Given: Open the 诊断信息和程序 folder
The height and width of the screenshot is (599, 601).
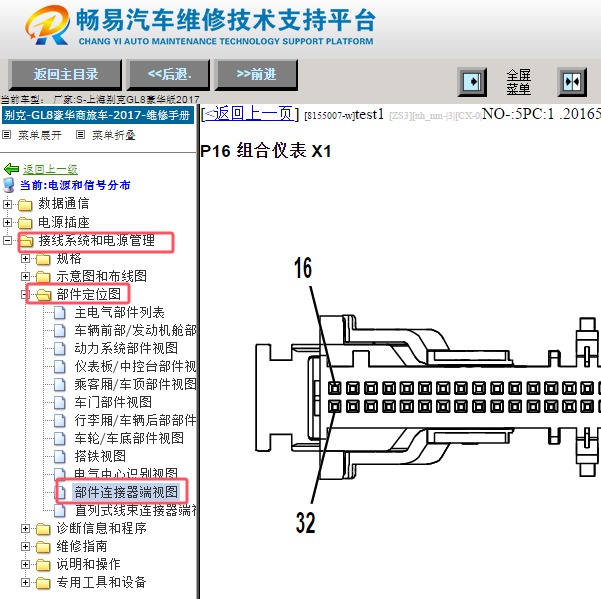Looking at the screenshot, I should click(x=102, y=528).
